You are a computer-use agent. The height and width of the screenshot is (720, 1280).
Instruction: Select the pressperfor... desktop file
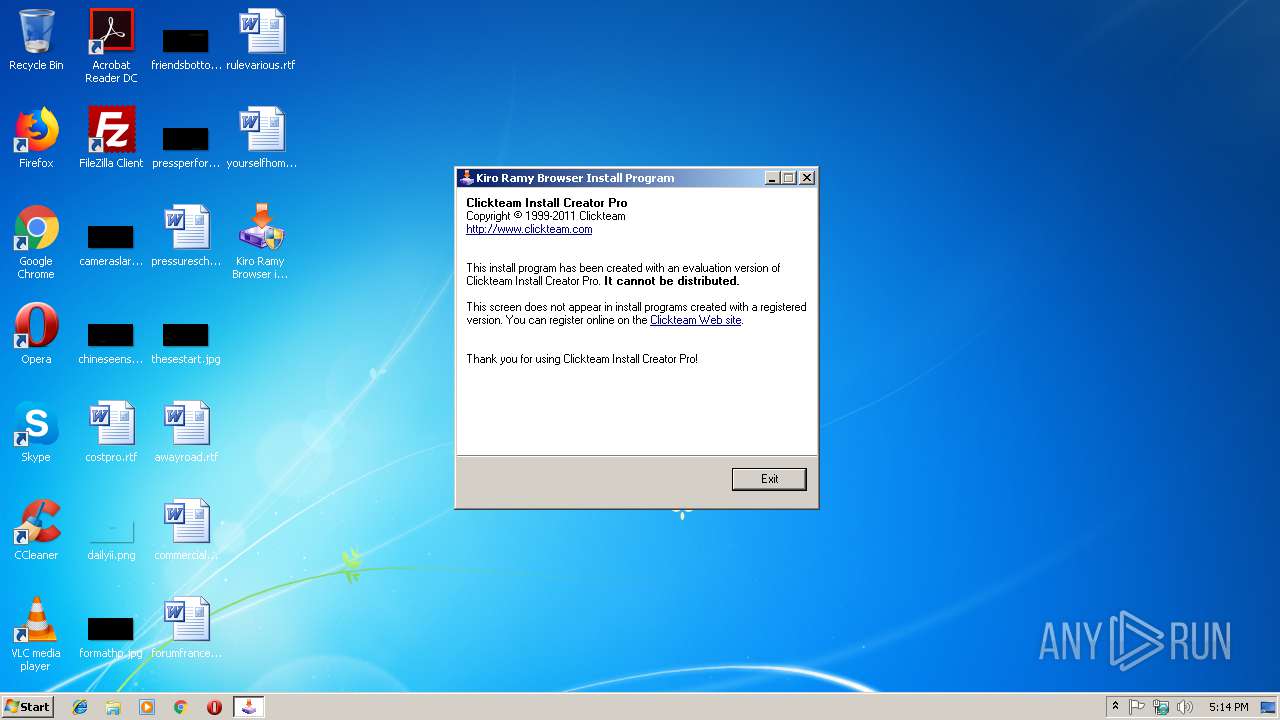(186, 146)
